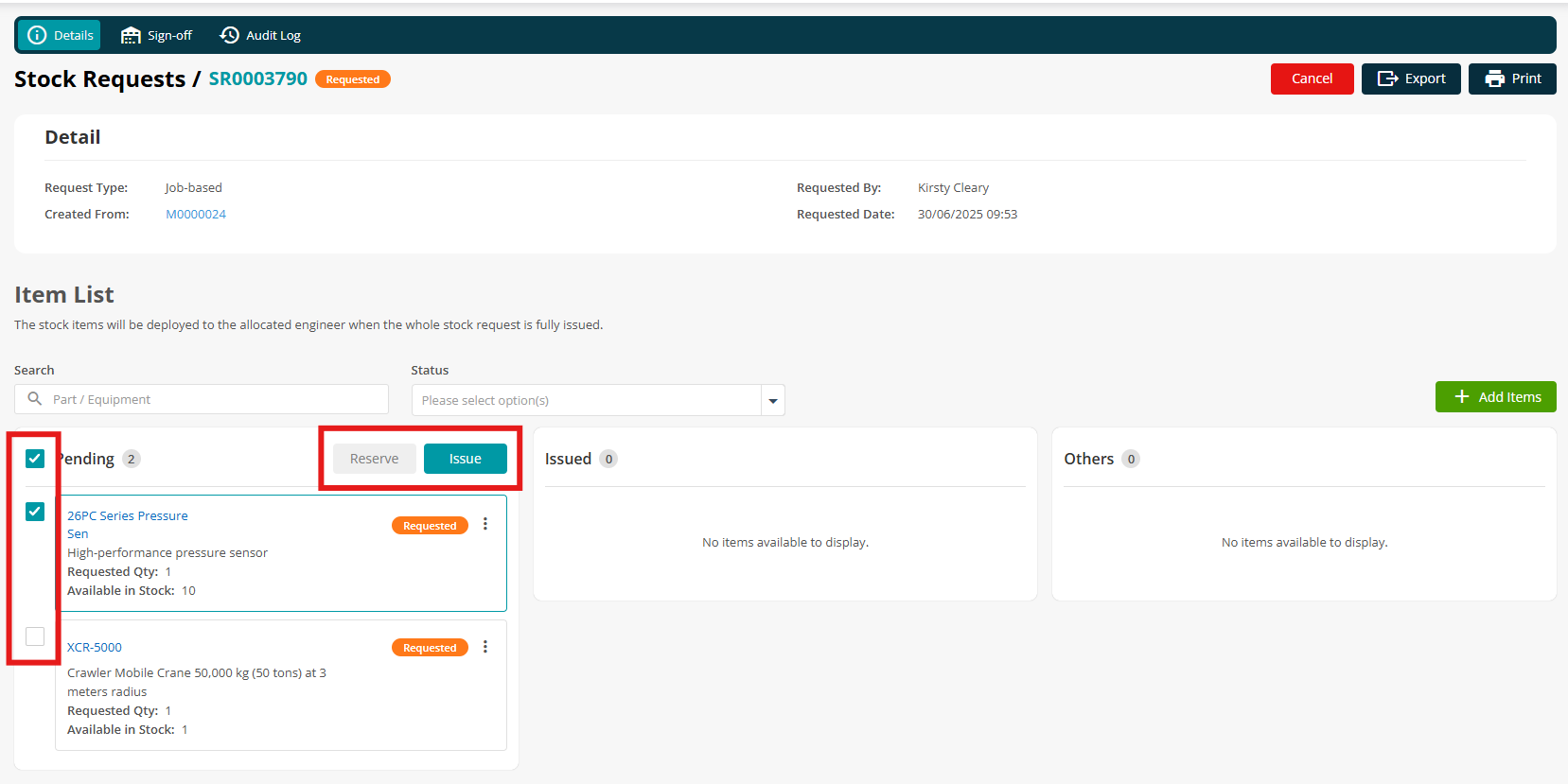This screenshot has height=784, width=1568.
Task: Expand the Status dropdown arrow
Action: coord(773,400)
